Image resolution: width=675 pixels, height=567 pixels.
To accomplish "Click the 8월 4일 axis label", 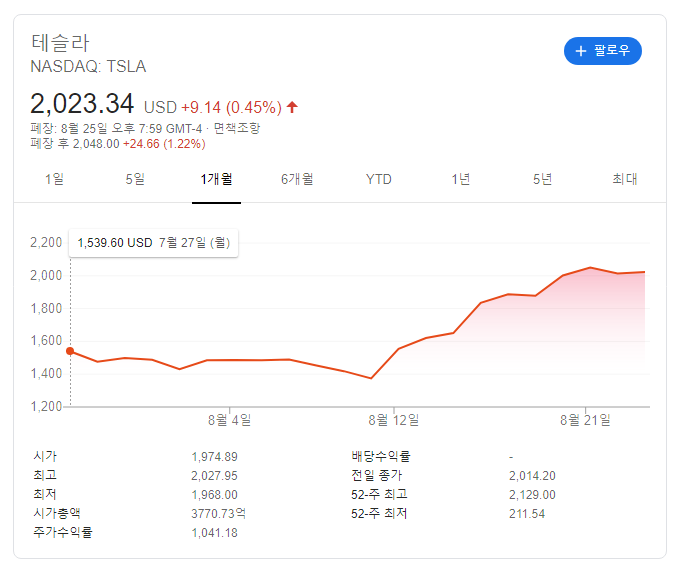I will 229,420.
